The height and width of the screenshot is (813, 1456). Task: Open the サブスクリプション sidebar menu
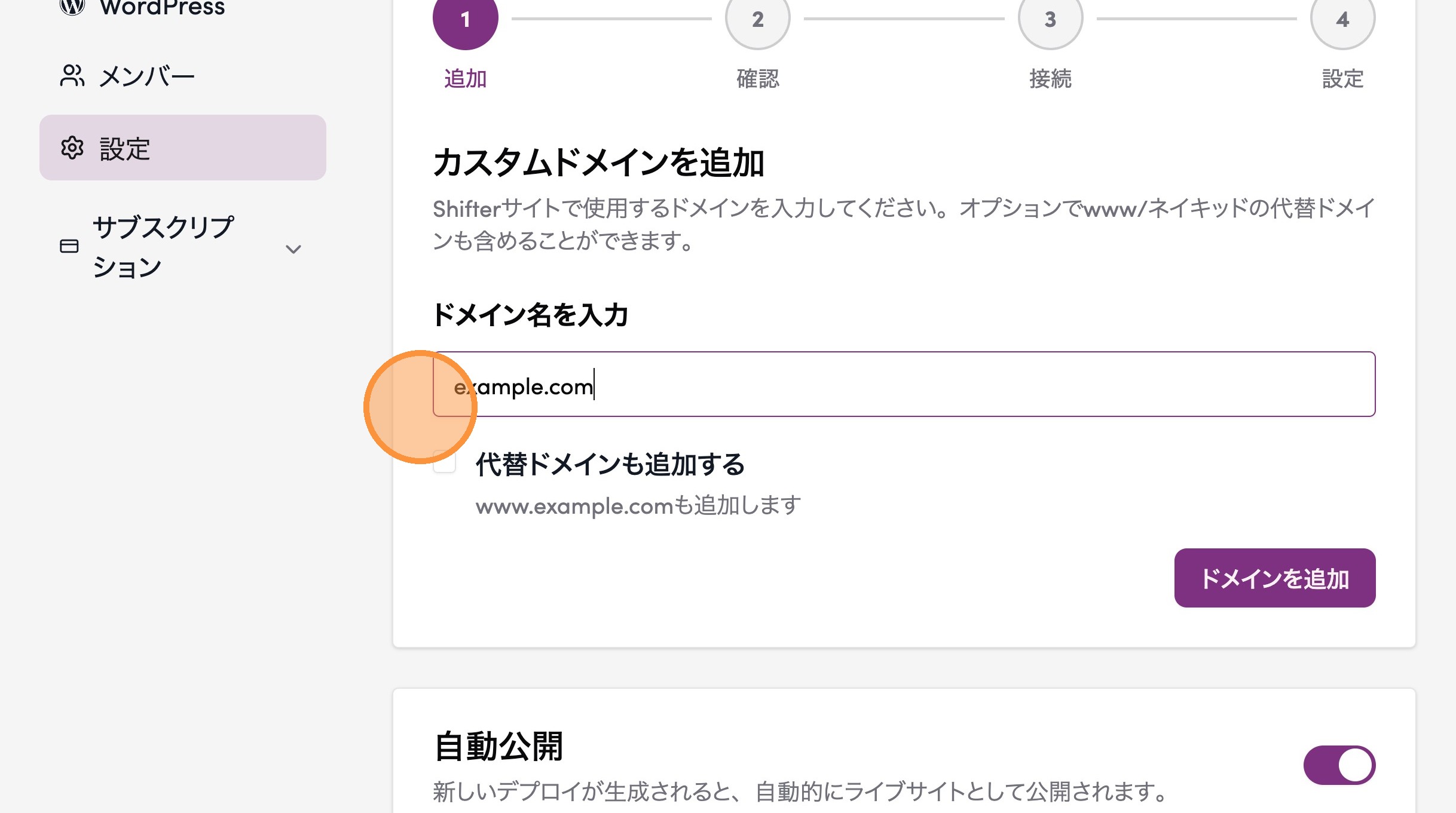click(x=163, y=246)
